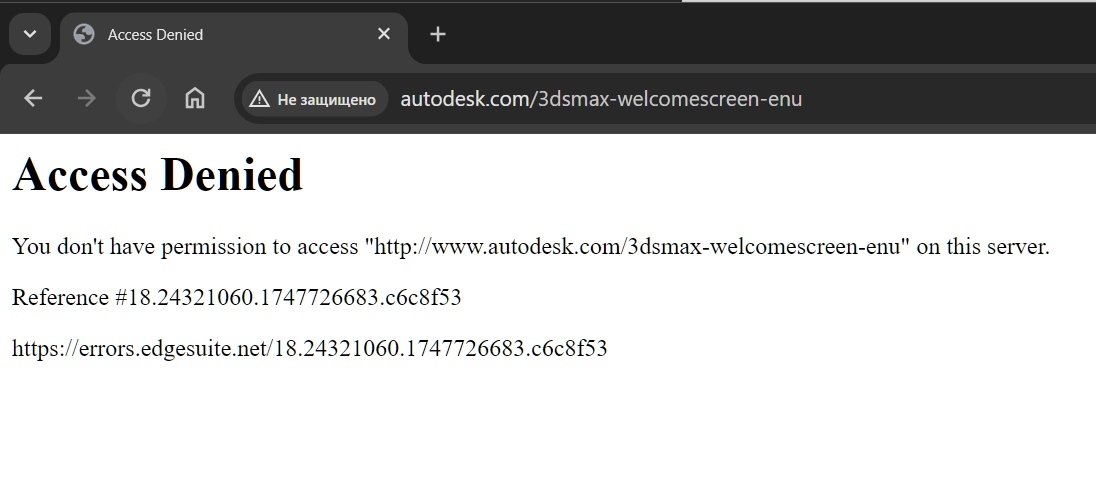Screen dimensions: 1096x487
Task: Click the warning triangle security icon
Action: [x=259, y=99]
